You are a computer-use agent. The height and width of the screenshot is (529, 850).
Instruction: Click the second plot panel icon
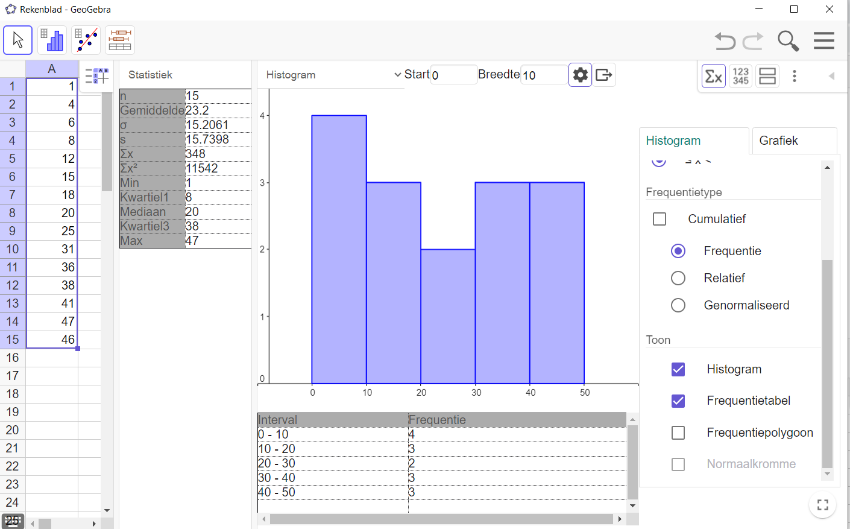coord(768,76)
